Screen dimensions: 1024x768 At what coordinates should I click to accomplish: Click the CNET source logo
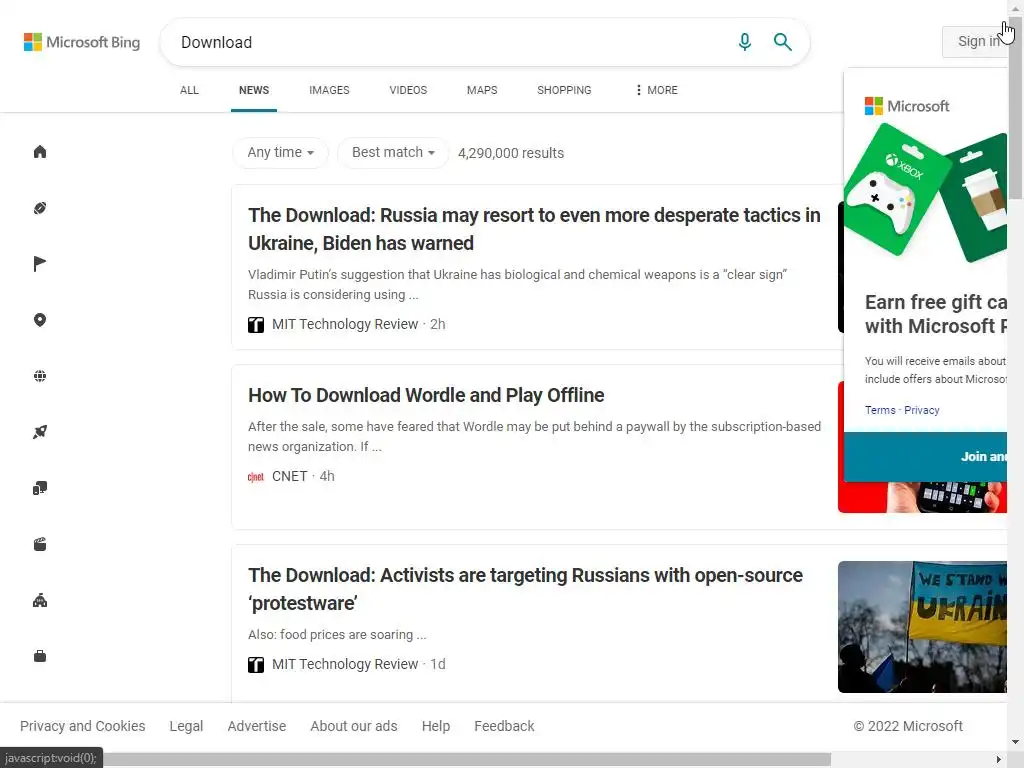pyautogui.click(x=256, y=477)
